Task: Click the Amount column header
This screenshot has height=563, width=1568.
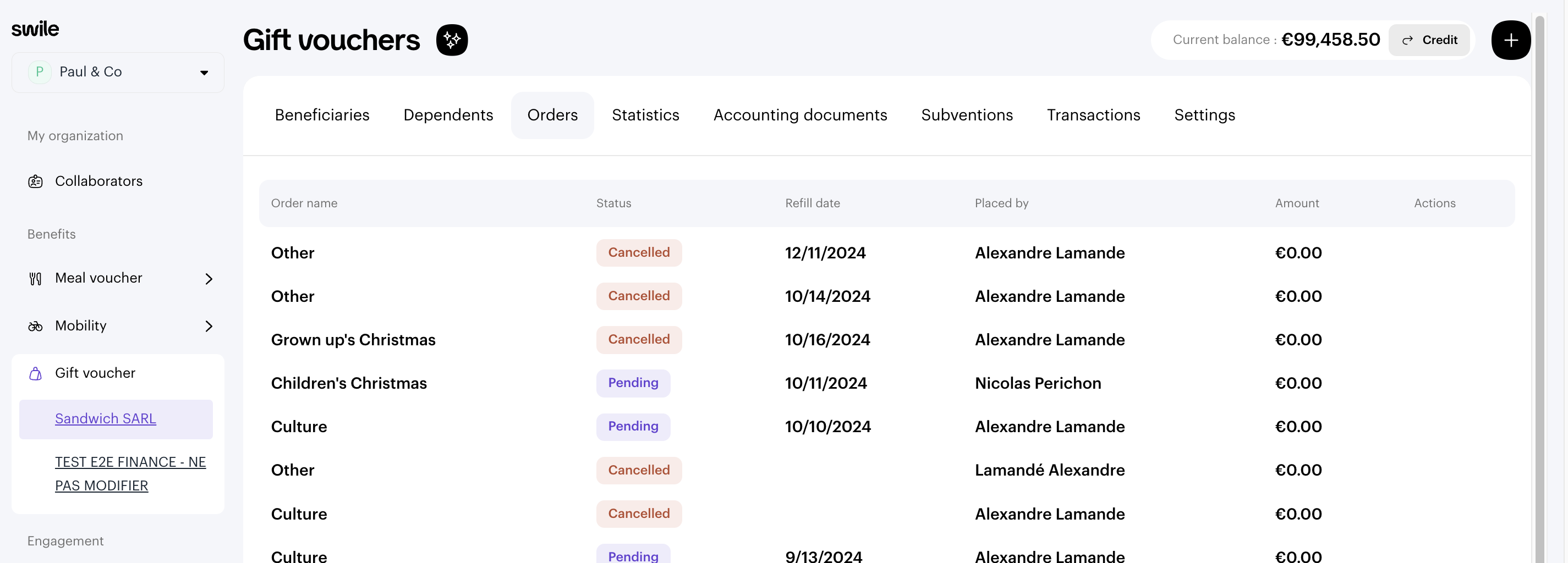Action: coord(1297,203)
